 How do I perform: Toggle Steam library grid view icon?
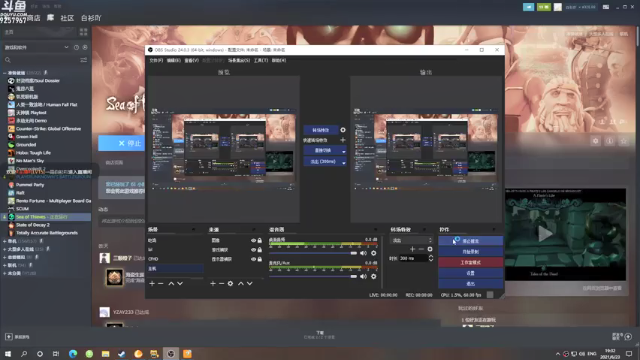(84, 32)
